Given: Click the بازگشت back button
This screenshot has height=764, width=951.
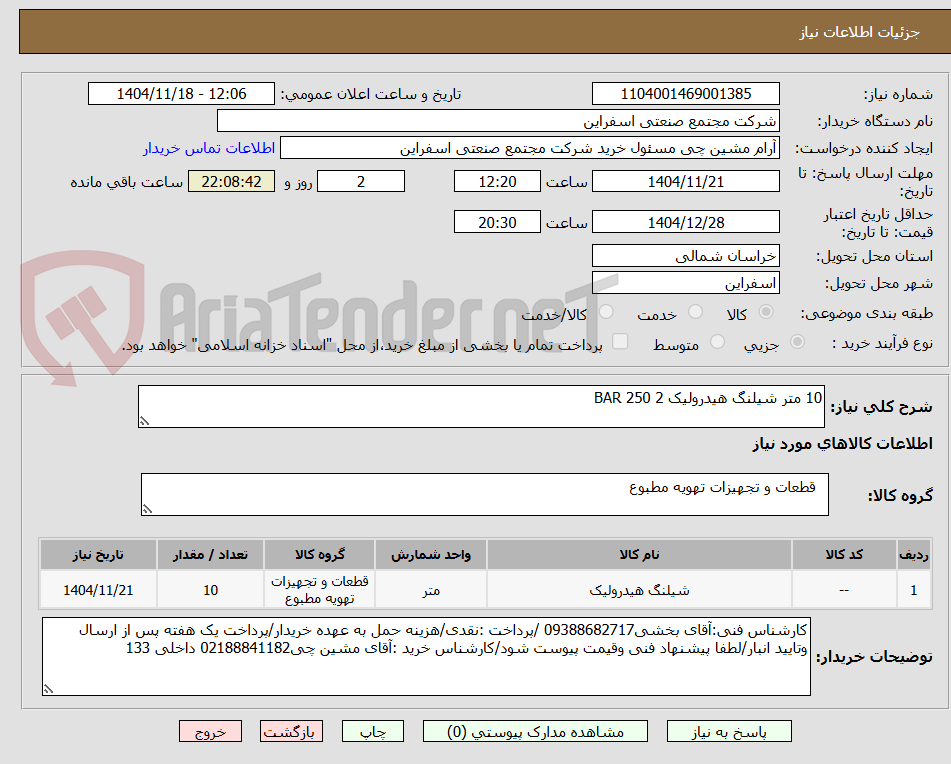Looking at the screenshot, I should [291, 731].
